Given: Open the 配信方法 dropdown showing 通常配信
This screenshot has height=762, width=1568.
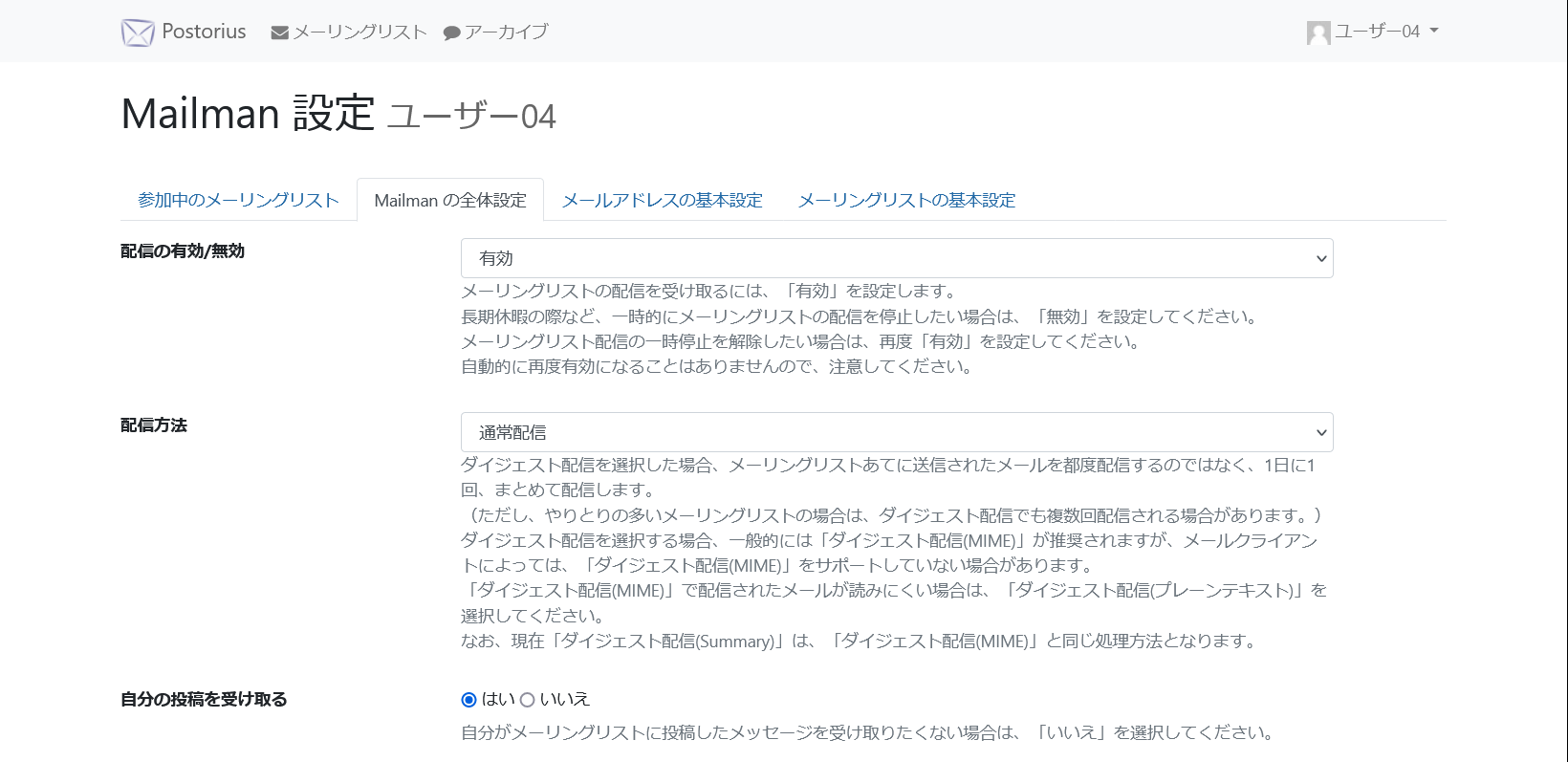Looking at the screenshot, I should coord(897,432).
